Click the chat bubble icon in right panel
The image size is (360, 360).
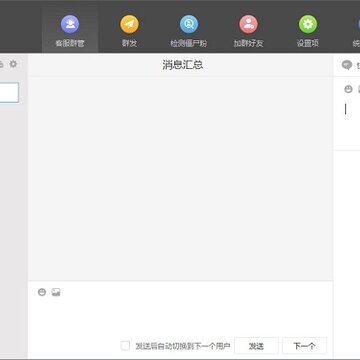(x=347, y=65)
